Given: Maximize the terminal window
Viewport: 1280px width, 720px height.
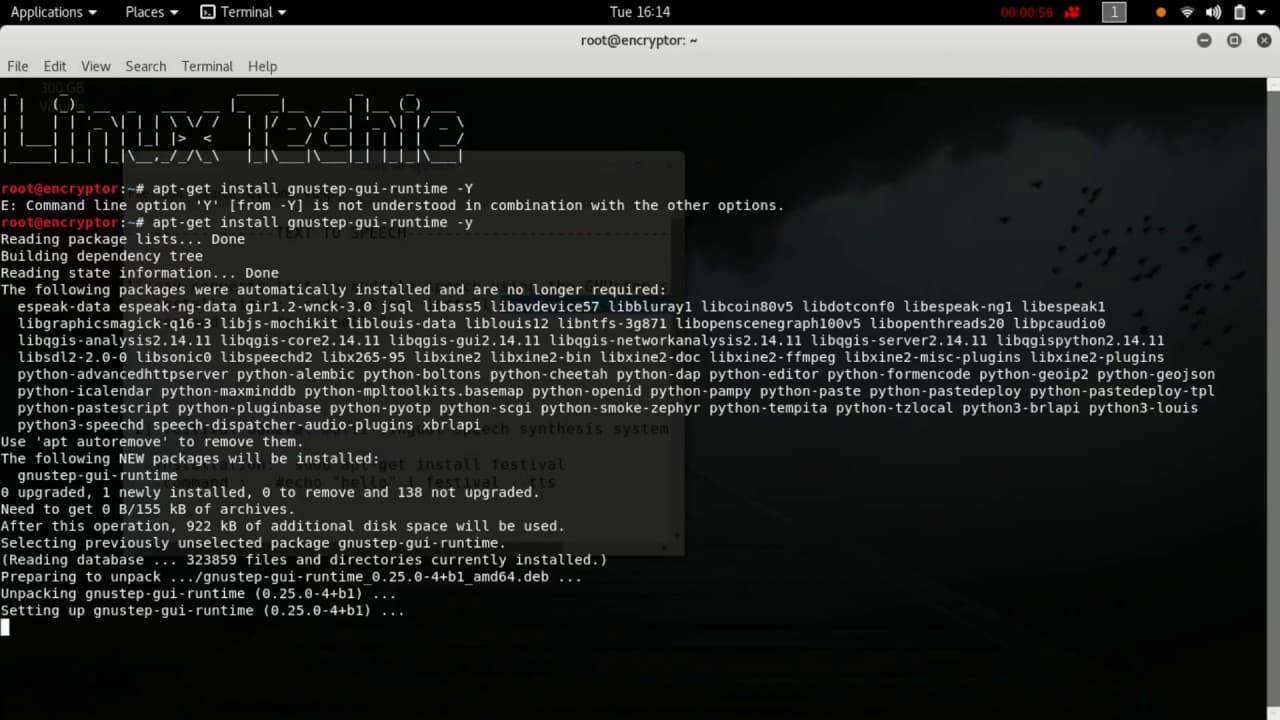Looking at the screenshot, I should tap(1234, 40).
